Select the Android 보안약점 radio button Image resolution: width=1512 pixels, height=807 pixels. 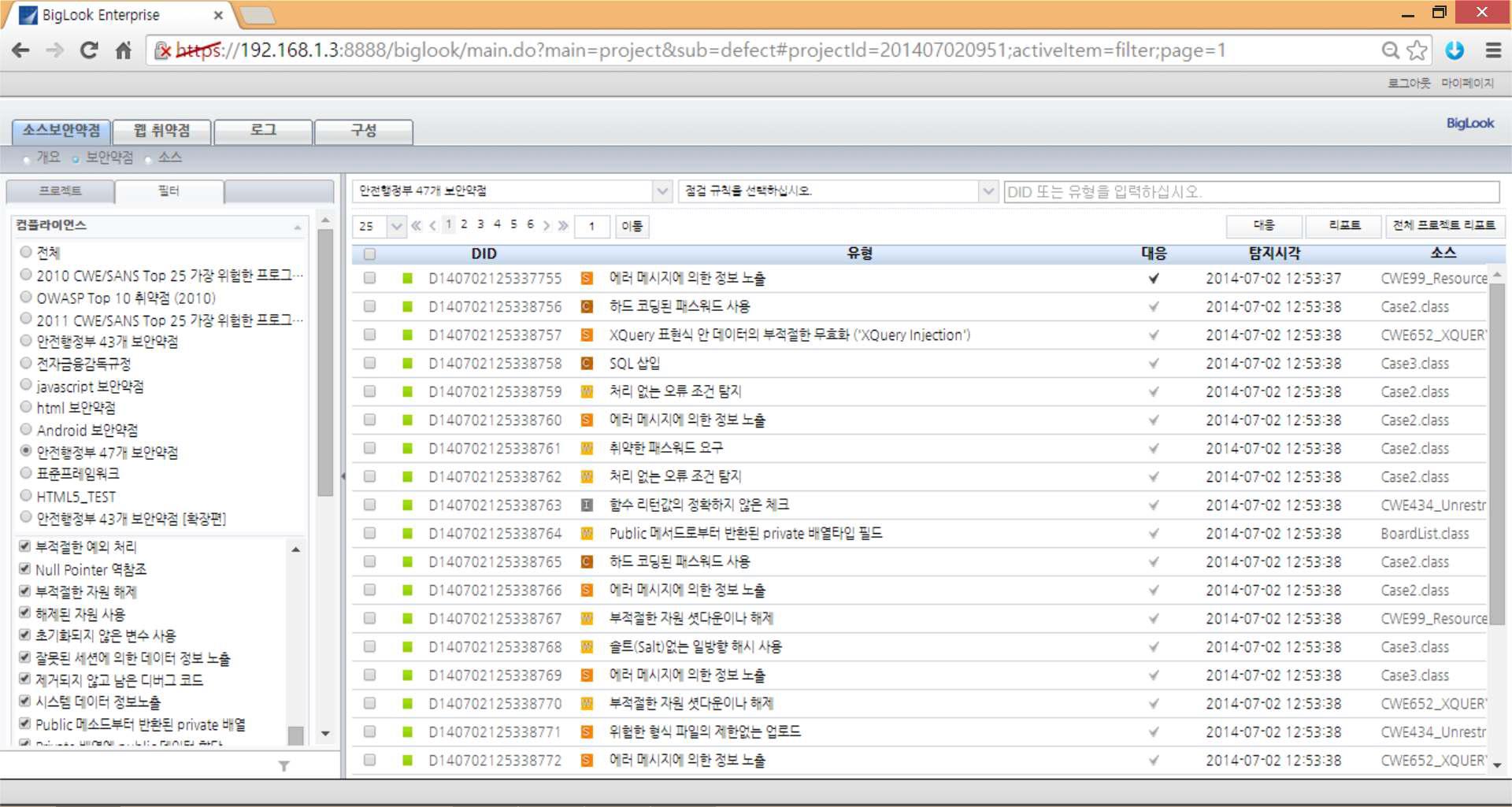pyautogui.click(x=26, y=429)
